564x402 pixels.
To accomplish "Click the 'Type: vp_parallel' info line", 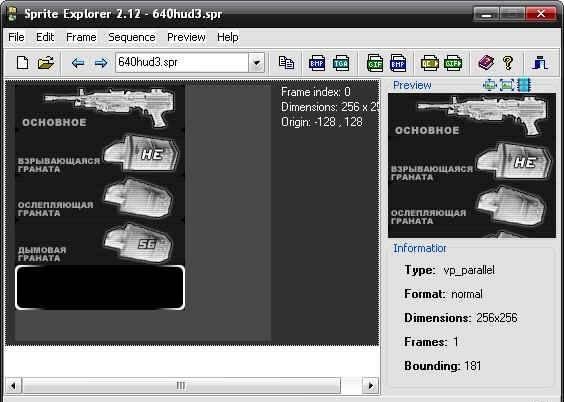I will [x=450, y=270].
